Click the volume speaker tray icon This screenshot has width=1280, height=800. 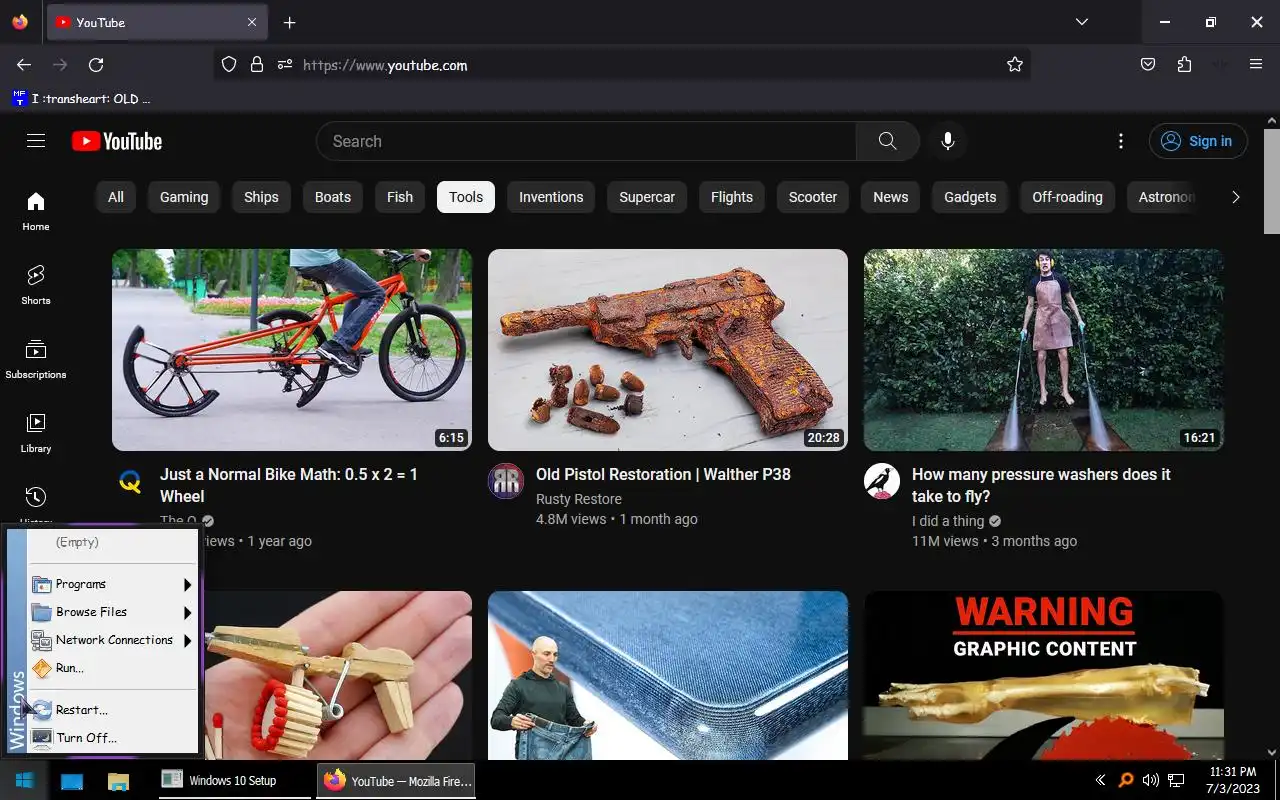[1150, 780]
